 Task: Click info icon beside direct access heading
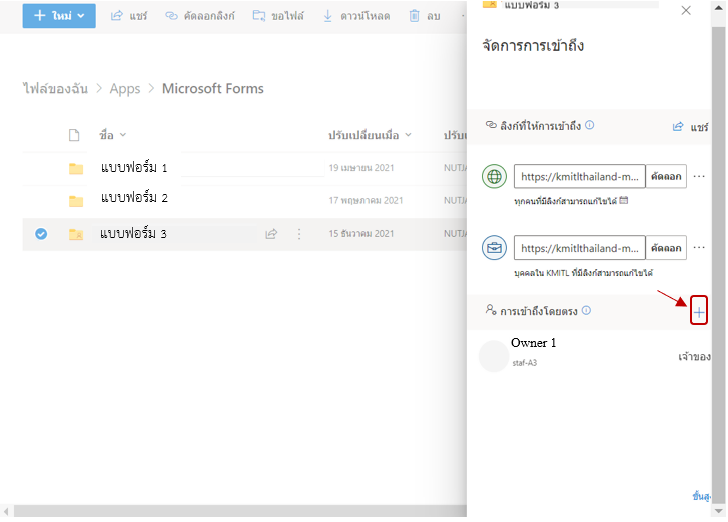(x=586, y=310)
